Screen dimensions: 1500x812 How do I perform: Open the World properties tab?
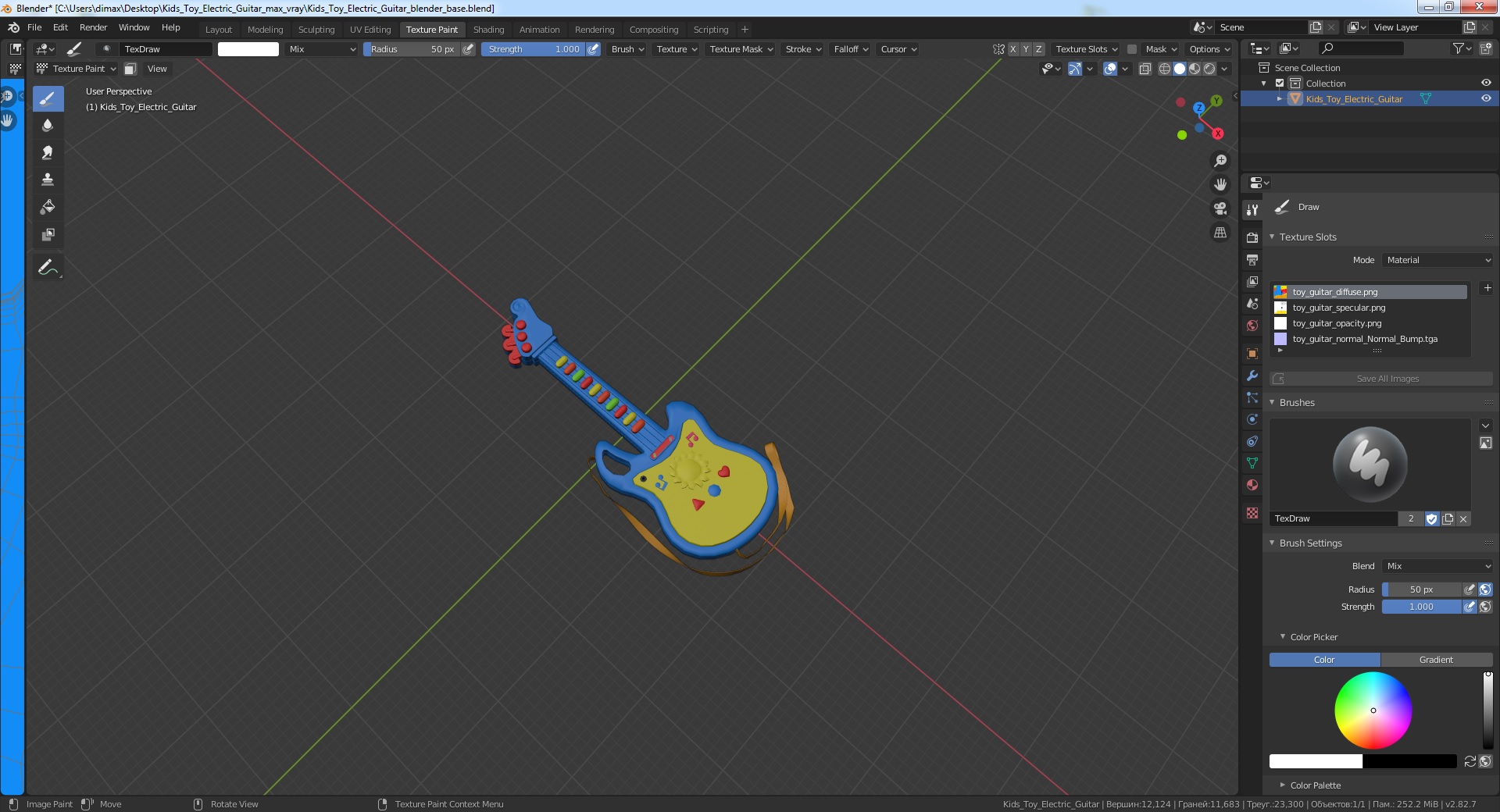point(1252,325)
